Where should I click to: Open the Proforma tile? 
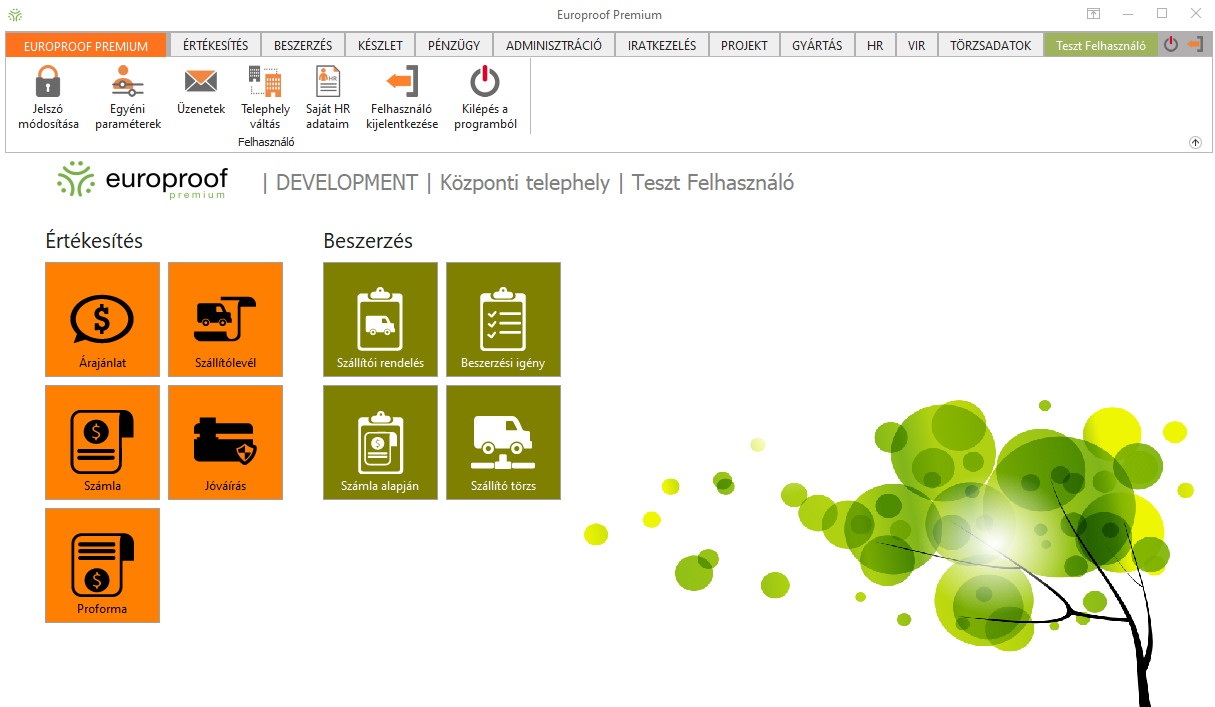tap(102, 565)
